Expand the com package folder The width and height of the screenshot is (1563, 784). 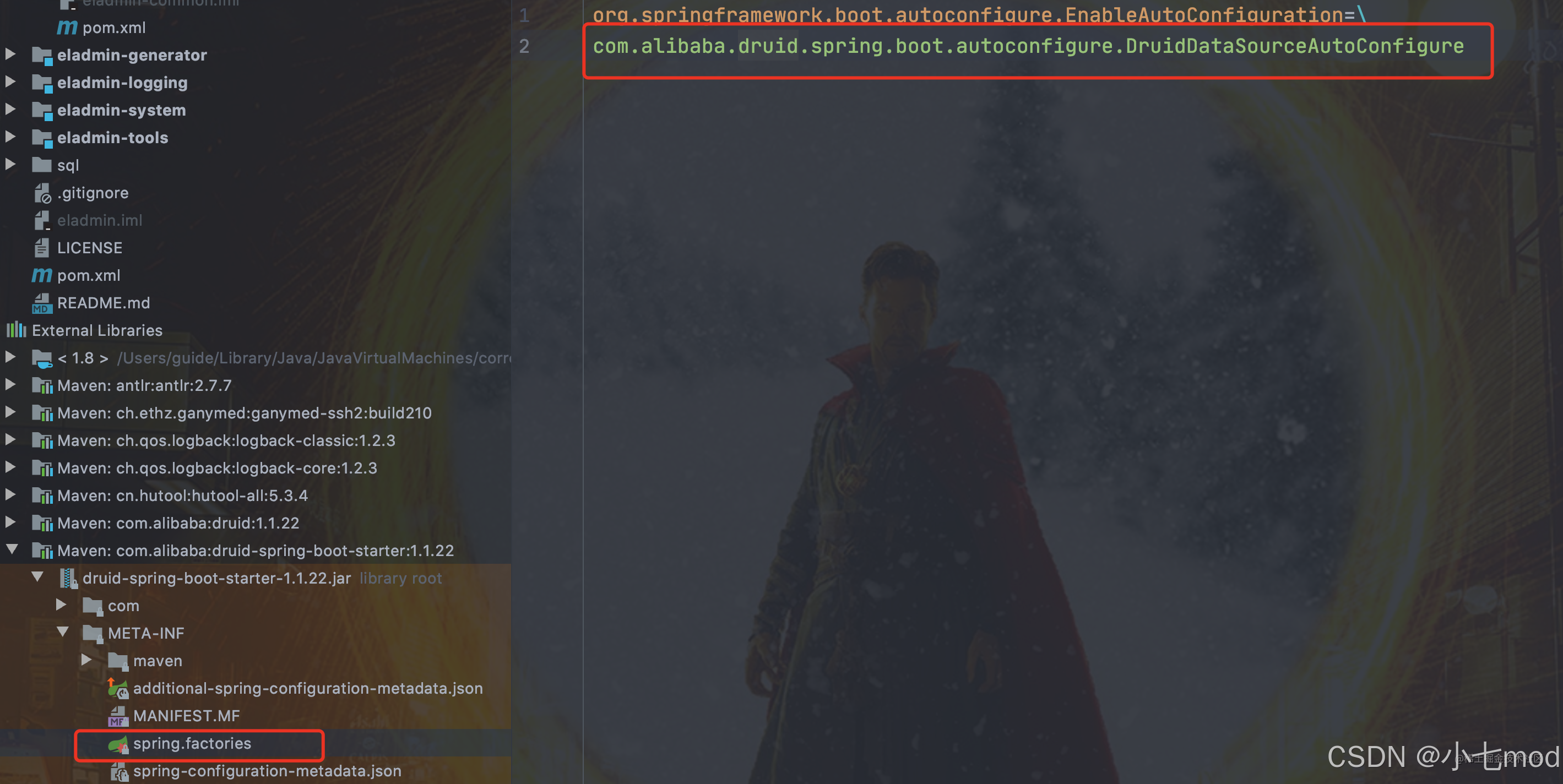61,605
